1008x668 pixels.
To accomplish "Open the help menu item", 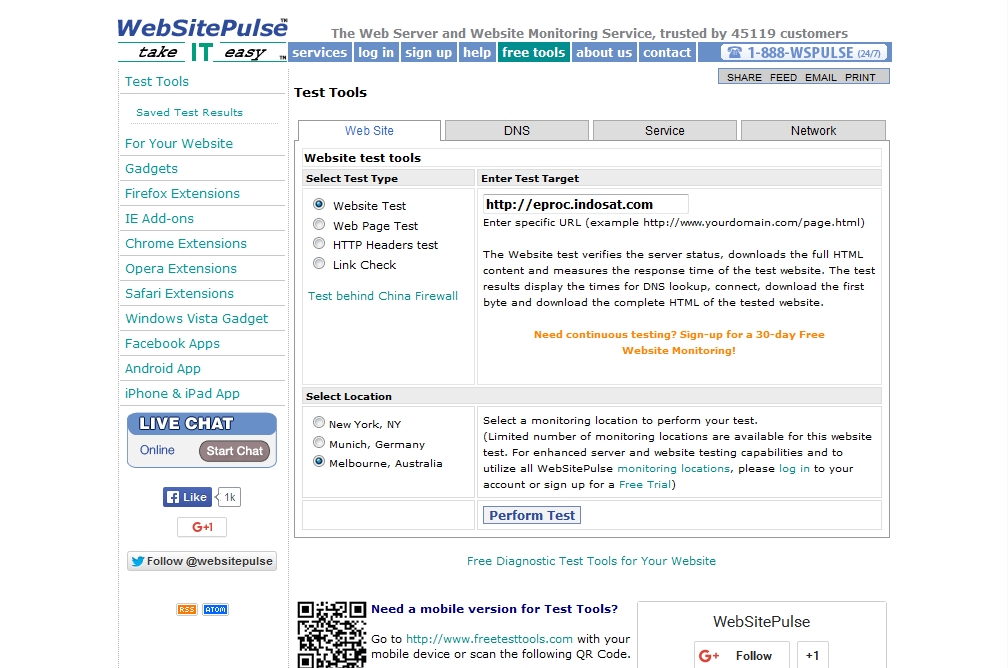I will 477,53.
